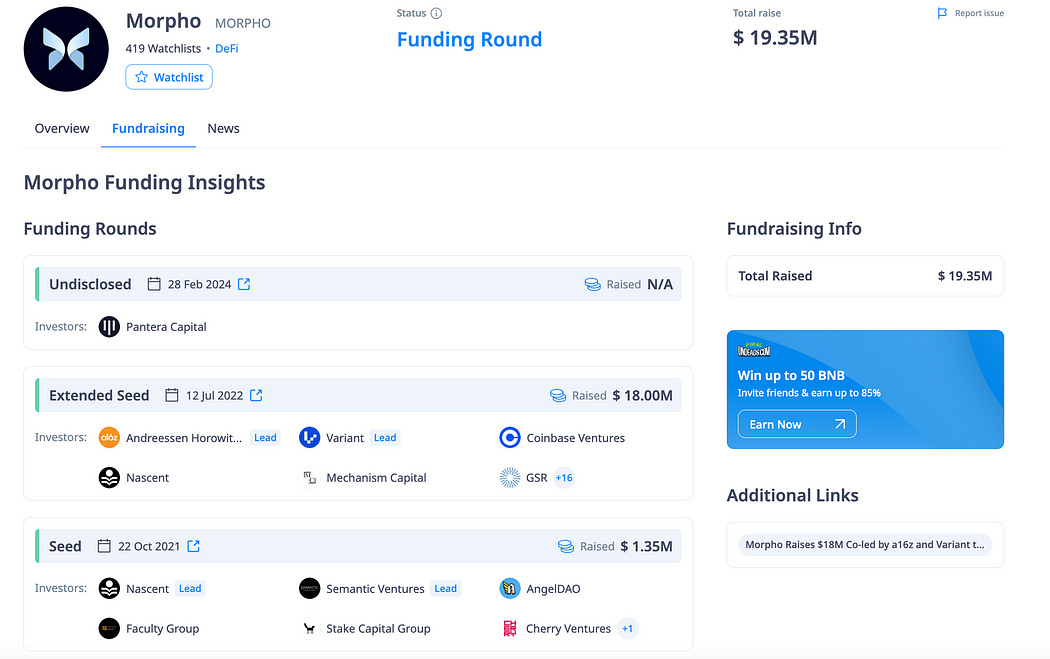Open Andreessen Horowit... investor link
1050x659 pixels.
pos(184,437)
